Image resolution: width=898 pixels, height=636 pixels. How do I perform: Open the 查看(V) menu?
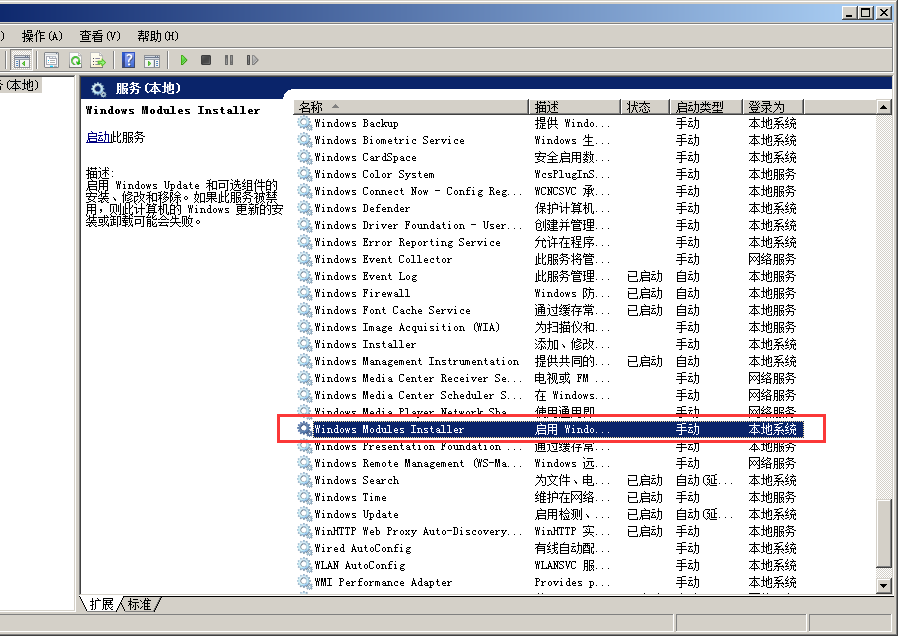coord(100,36)
